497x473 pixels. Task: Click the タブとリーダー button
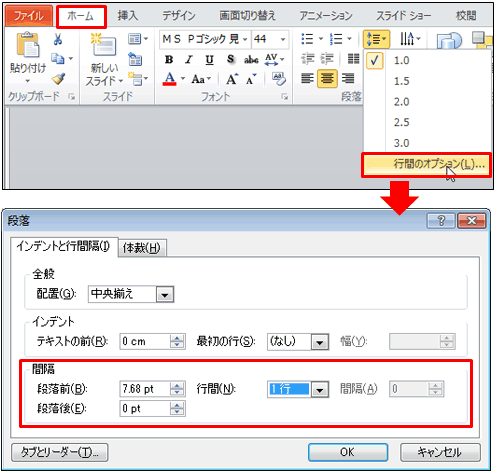[x=60, y=452]
